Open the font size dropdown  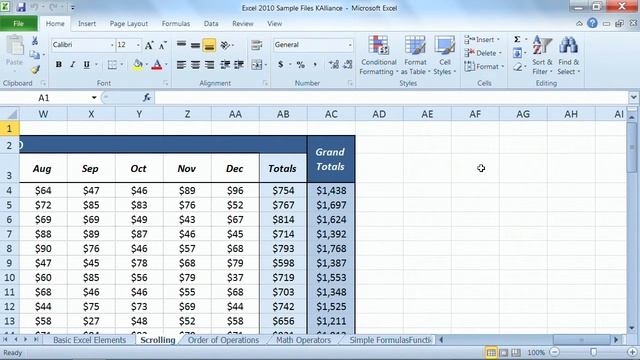(x=138, y=45)
